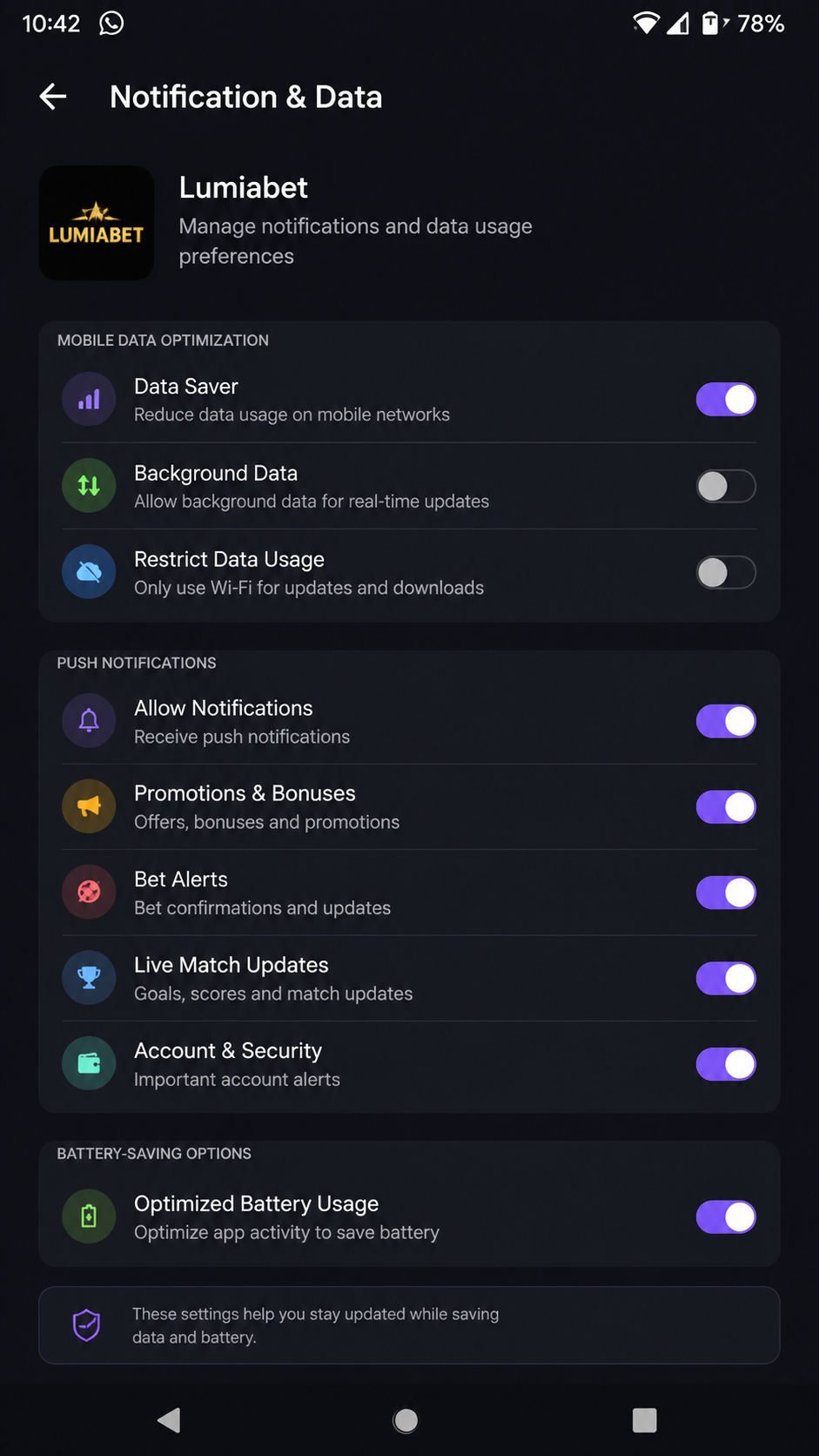Screen dimensions: 819x1456
Task: Tap the Data Saver bar chart icon
Action: pyautogui.click(x=89, y=399)
